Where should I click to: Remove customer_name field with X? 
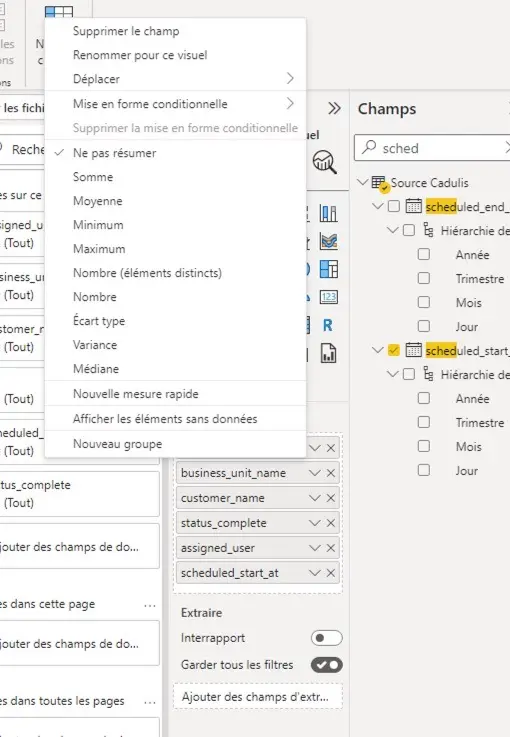click(331, 498)
